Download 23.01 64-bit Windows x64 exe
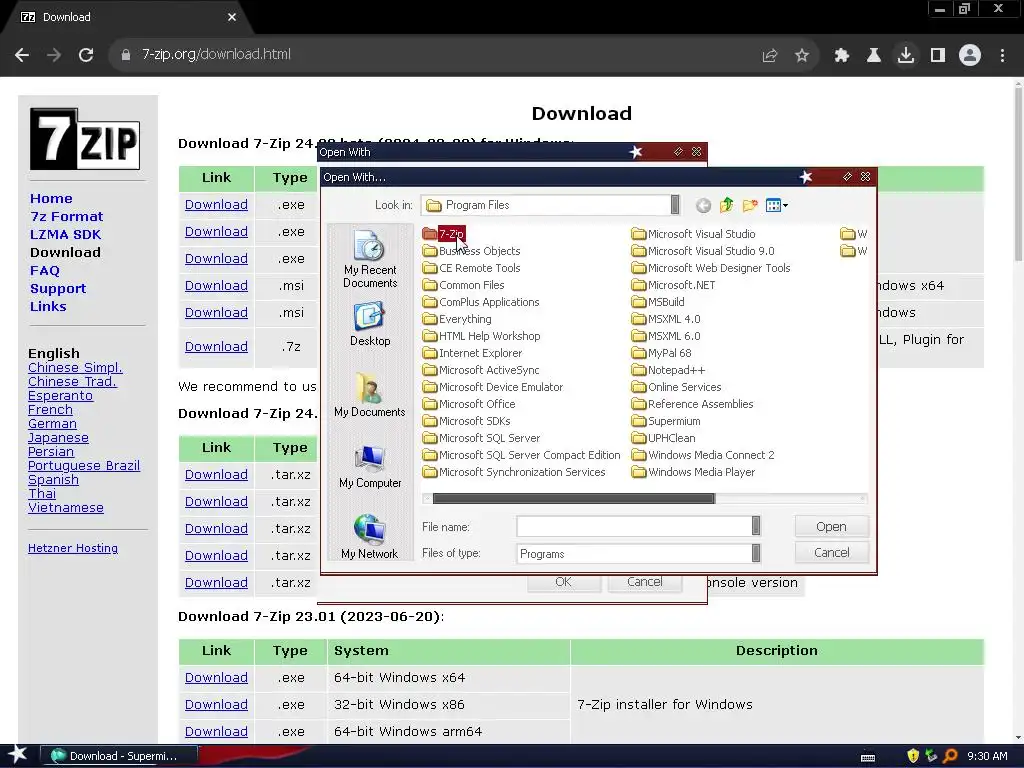The width and height of the screenshot is (1024, 768). coord(216,678)
